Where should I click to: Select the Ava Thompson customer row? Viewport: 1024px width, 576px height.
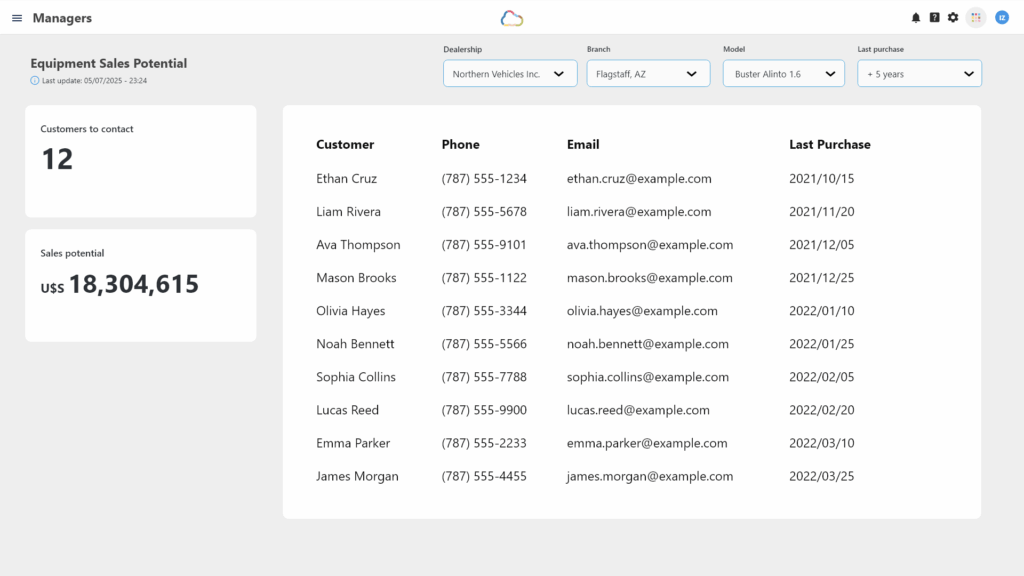point(632,245)
